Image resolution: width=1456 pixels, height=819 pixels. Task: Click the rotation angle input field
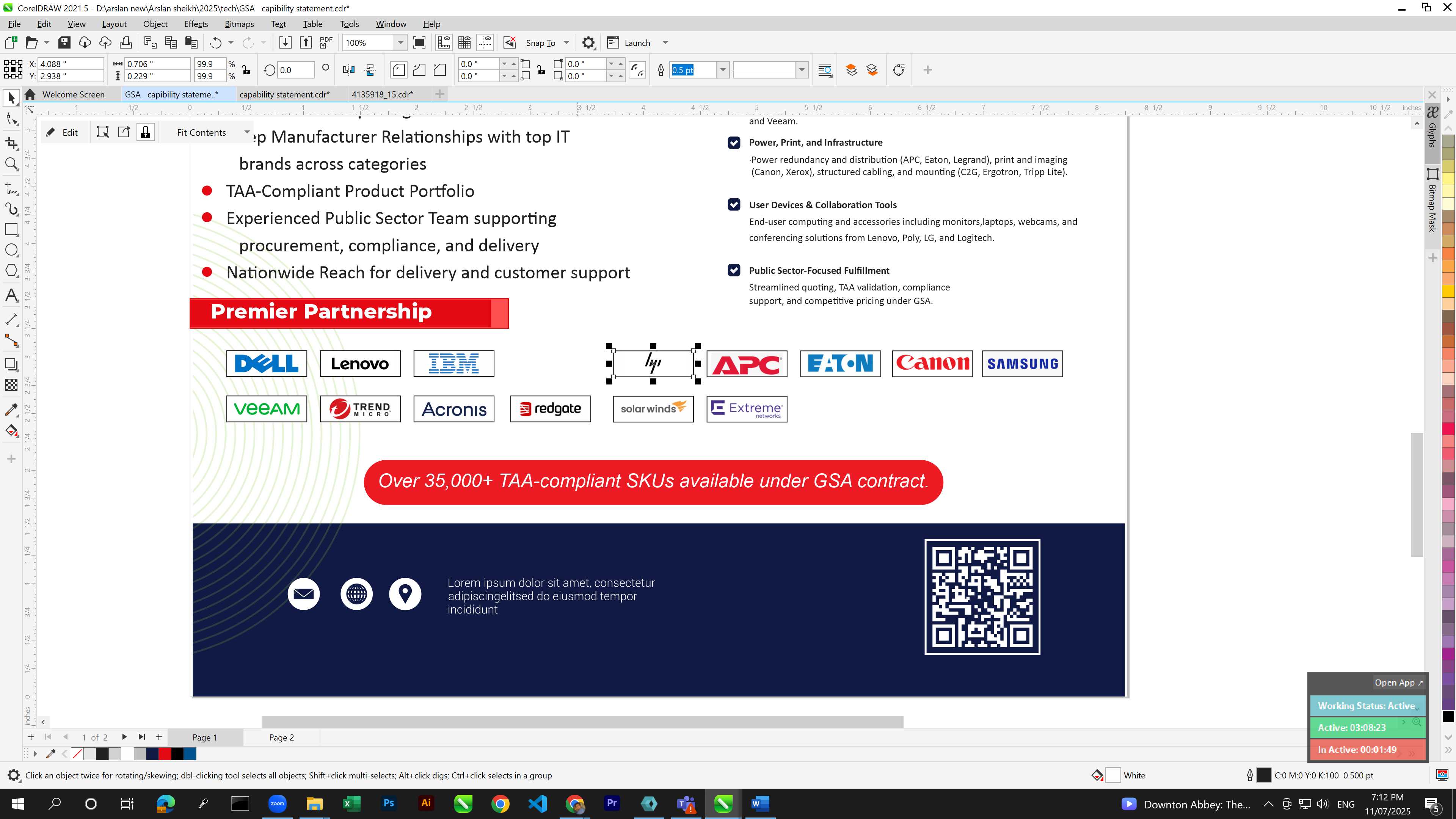point(296,70)
